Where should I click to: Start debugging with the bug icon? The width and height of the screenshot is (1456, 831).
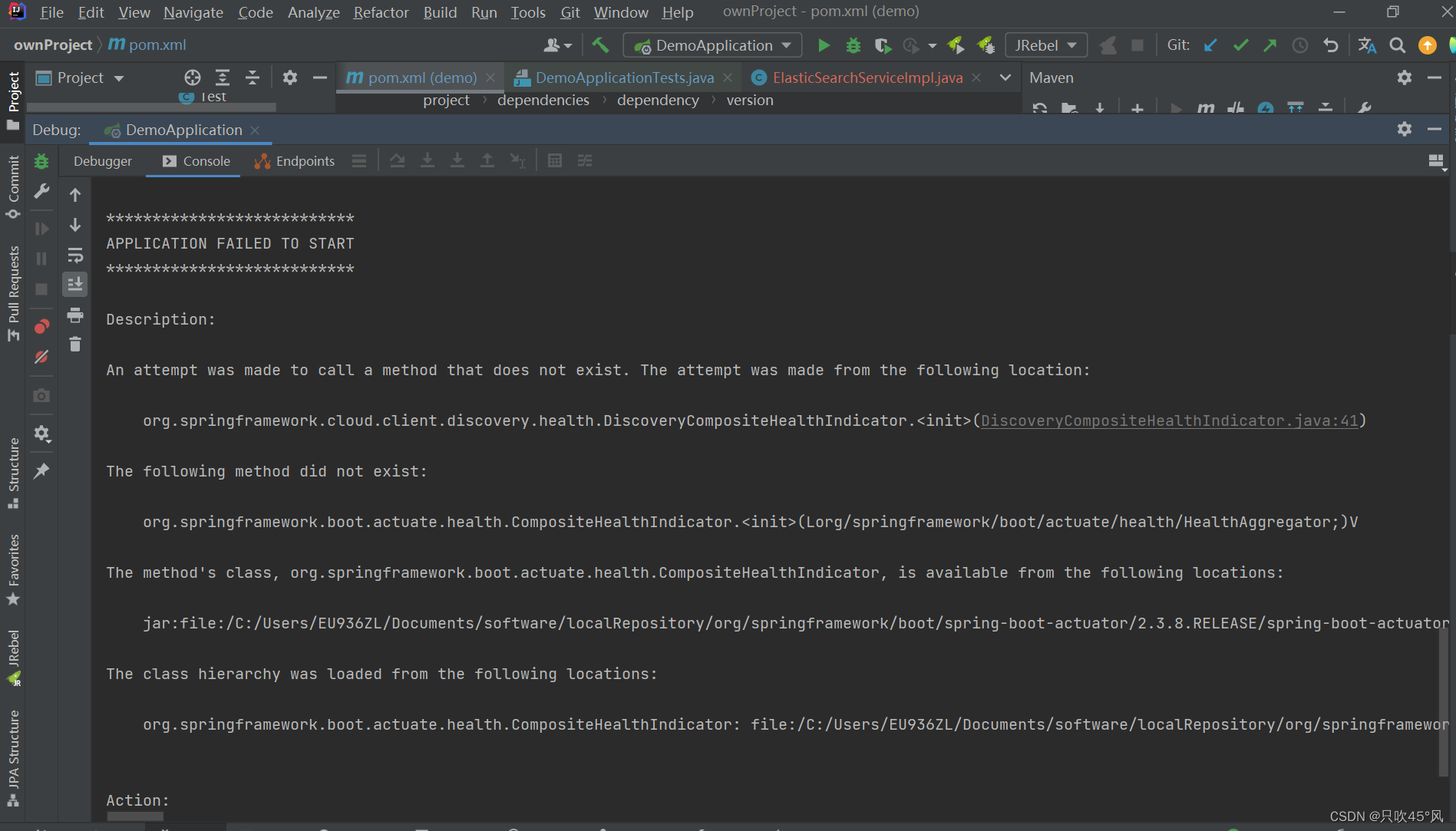[853, 45]
